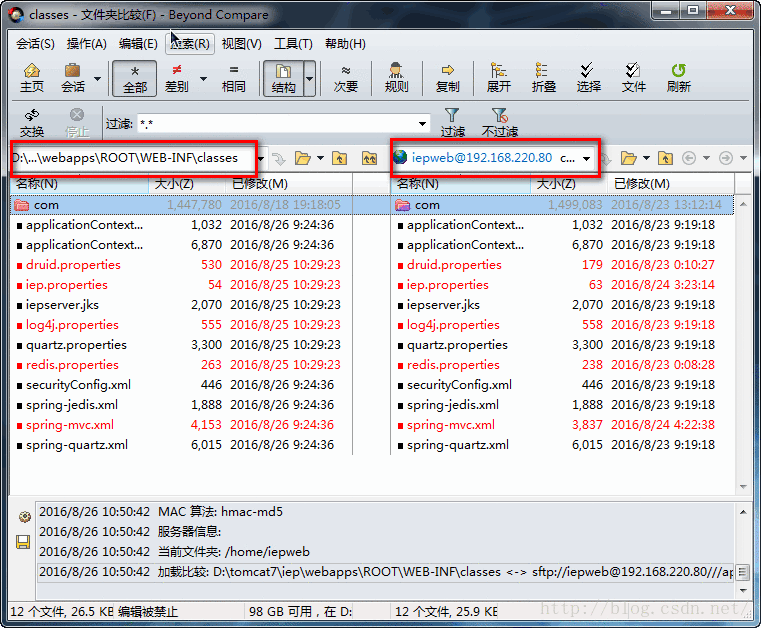The width and height of the screenshot is (761, 628).
Task: Click right pane browse folder icon
Action: 629,158
